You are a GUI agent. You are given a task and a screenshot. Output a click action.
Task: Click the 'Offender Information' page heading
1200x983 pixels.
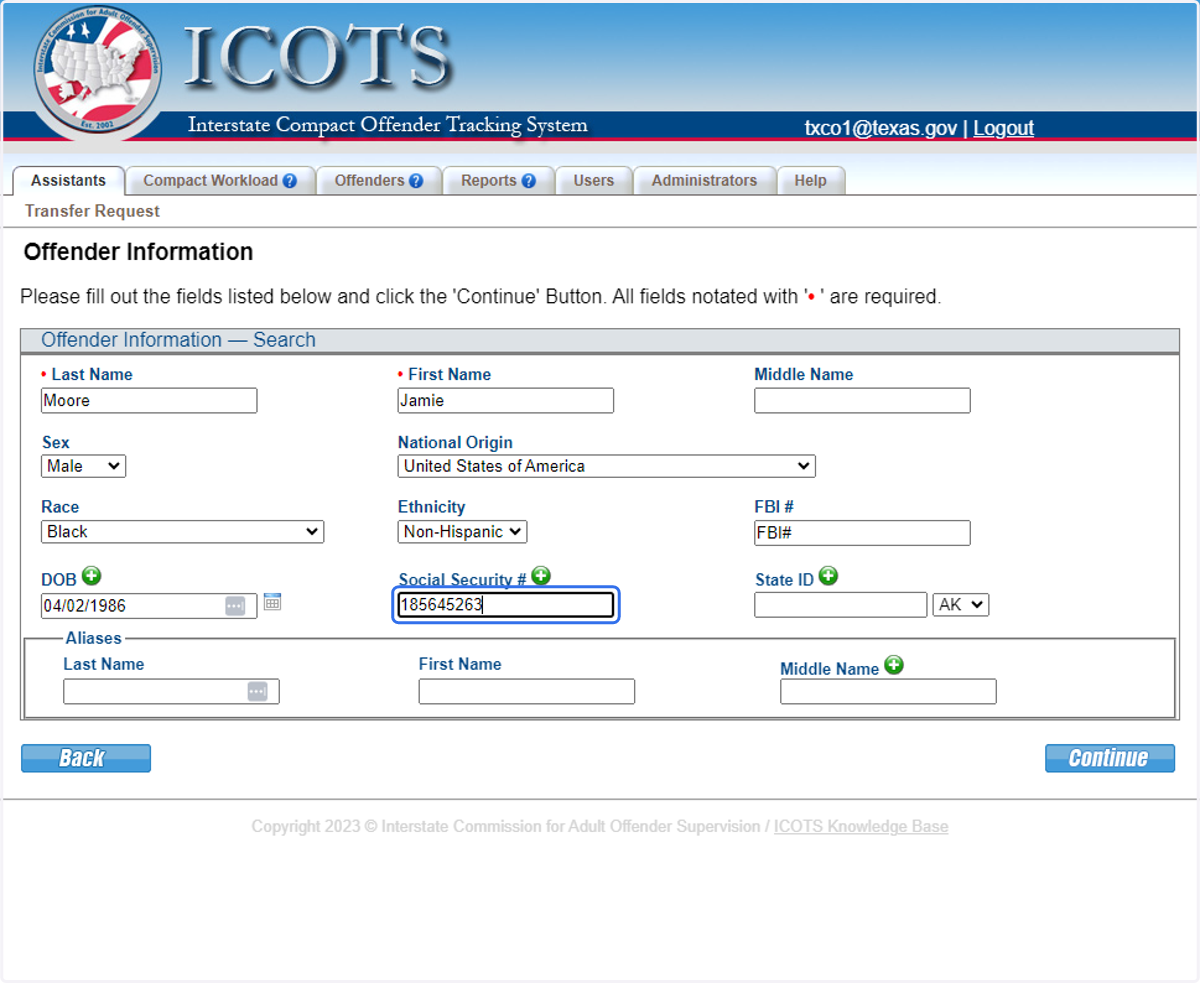138,252
